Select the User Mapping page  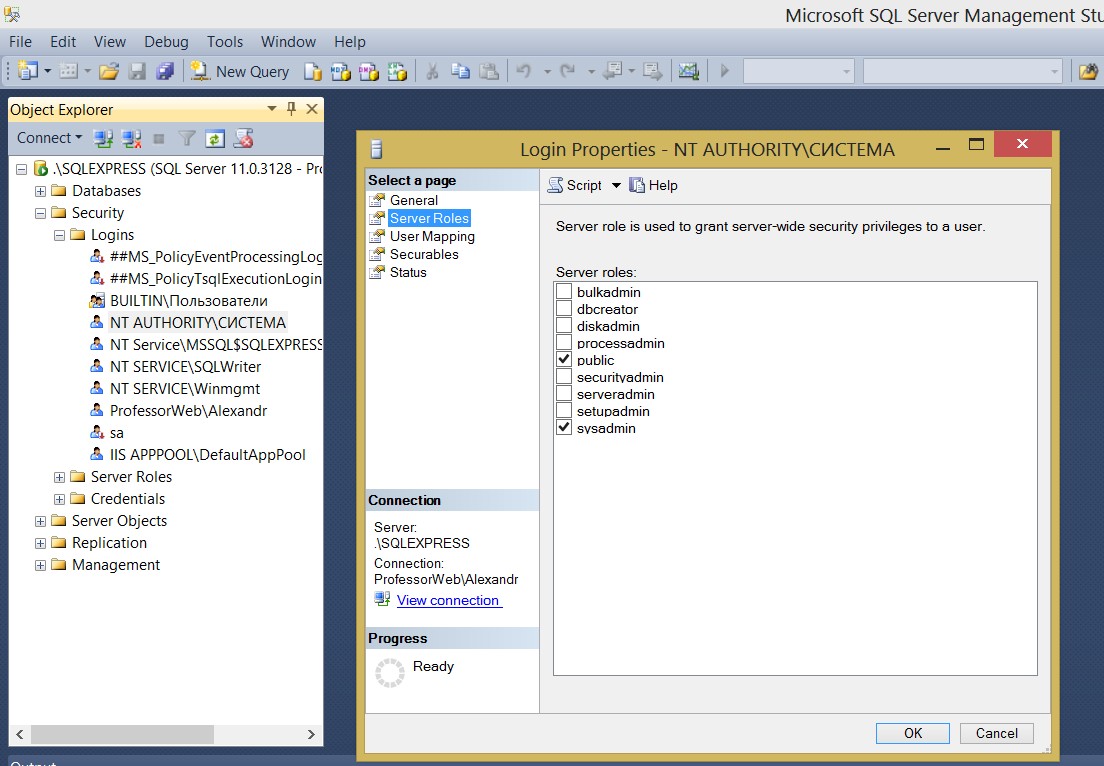(432, 237)
